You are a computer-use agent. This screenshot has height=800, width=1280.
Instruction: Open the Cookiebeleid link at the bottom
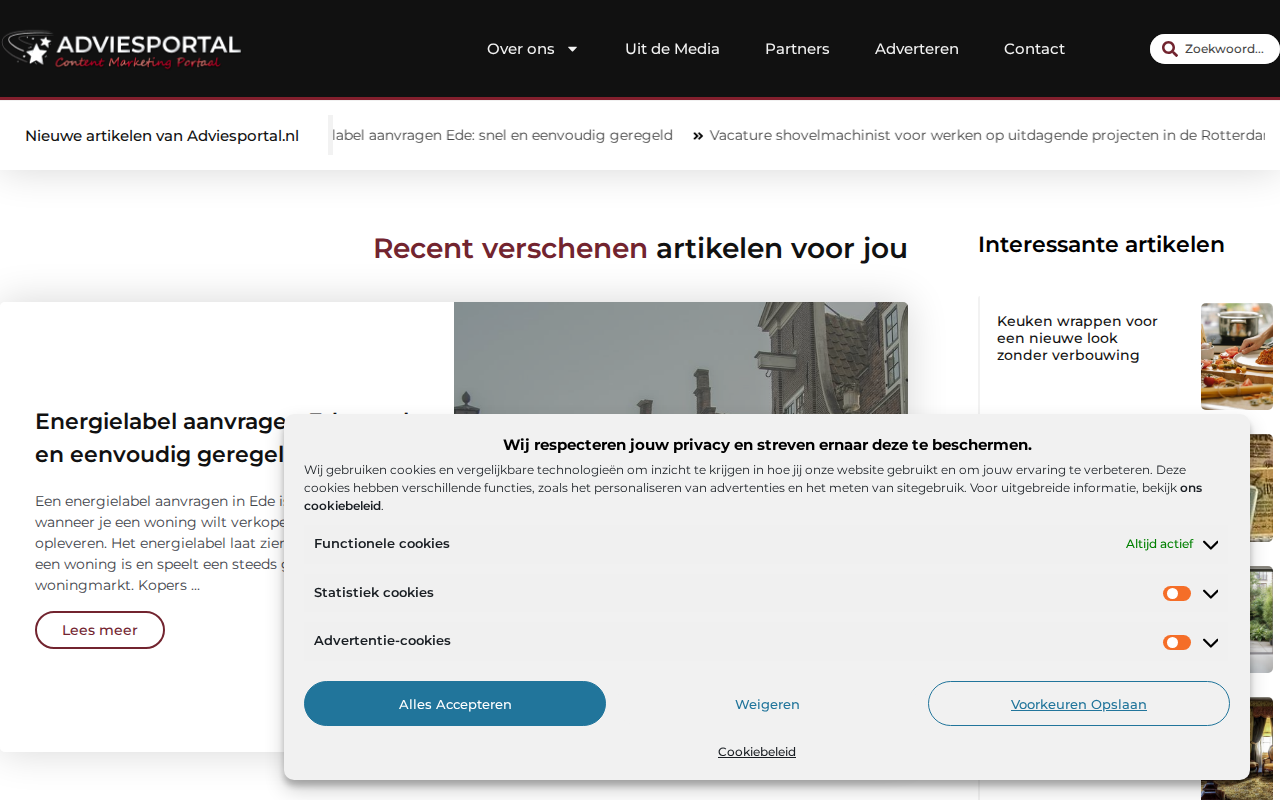pyautogui.click(x=757, y=752)
